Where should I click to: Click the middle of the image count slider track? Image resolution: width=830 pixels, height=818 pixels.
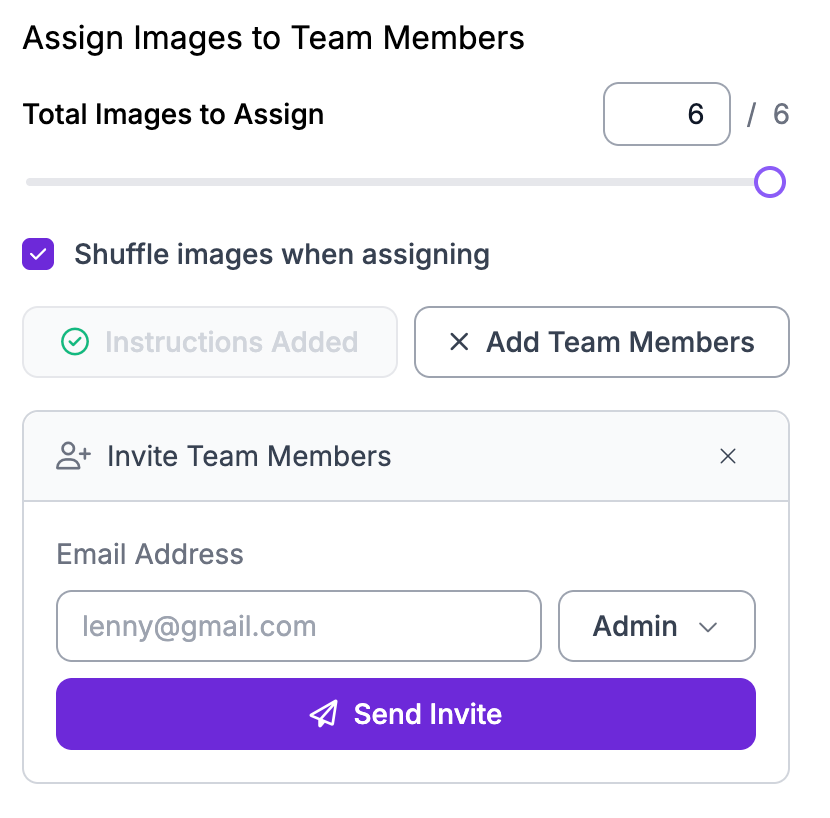(398, 182)
